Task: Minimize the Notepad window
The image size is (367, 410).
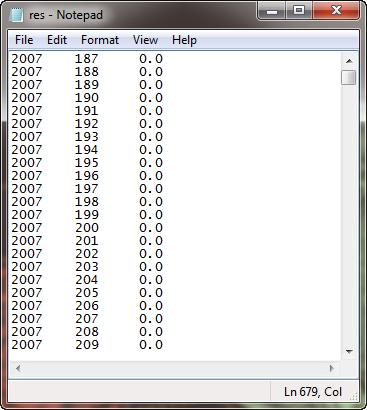Action: pos(272,11)
